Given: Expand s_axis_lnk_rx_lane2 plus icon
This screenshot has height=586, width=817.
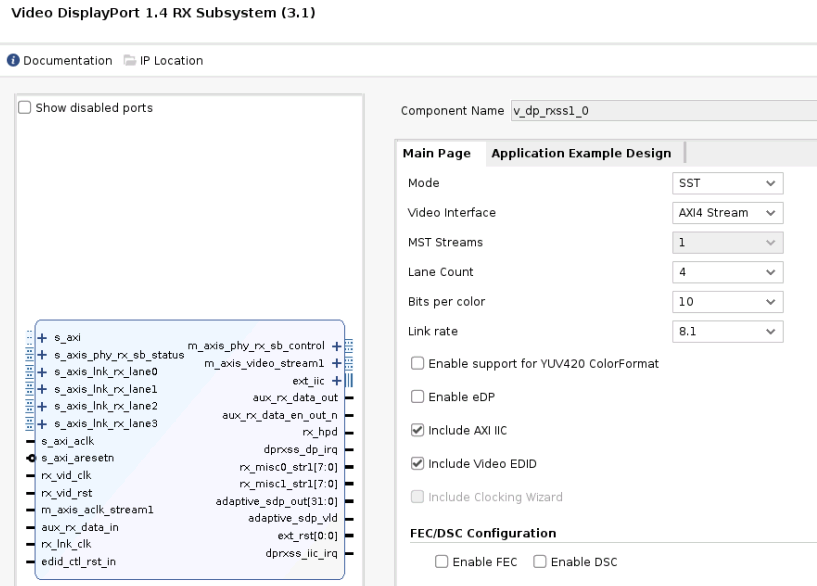Looking at the screenshot, I should pyautogui.click(x=42, y=407).
